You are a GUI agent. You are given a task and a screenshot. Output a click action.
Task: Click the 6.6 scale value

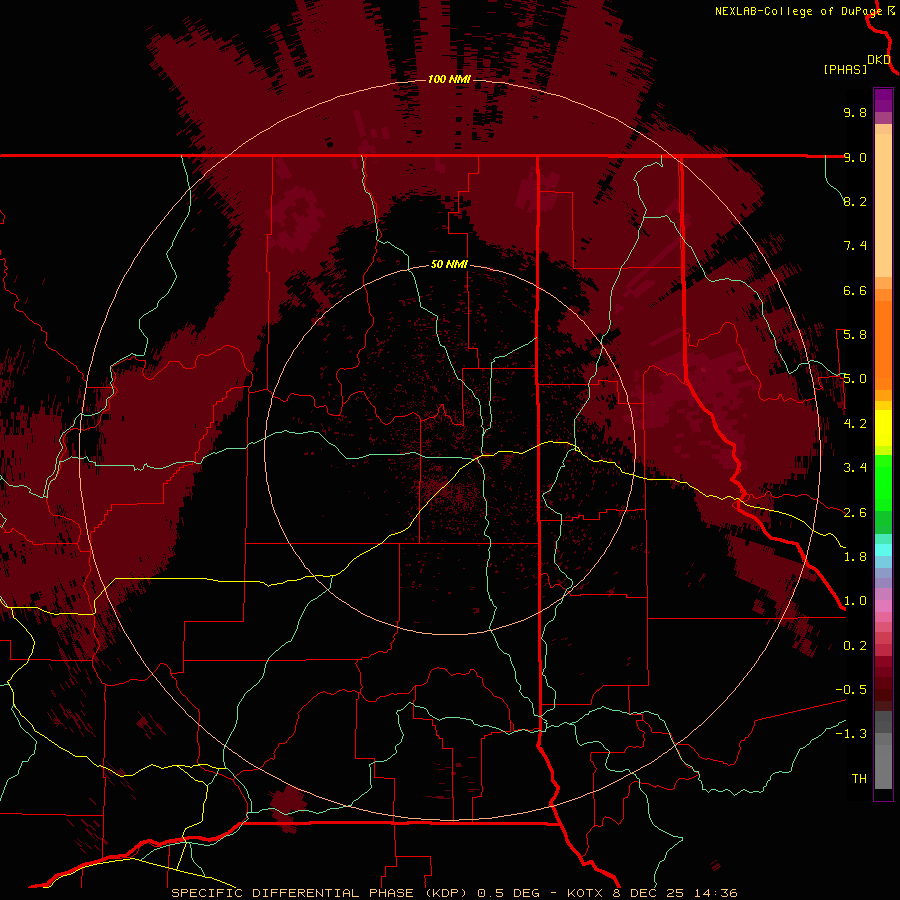pos(855,290)
